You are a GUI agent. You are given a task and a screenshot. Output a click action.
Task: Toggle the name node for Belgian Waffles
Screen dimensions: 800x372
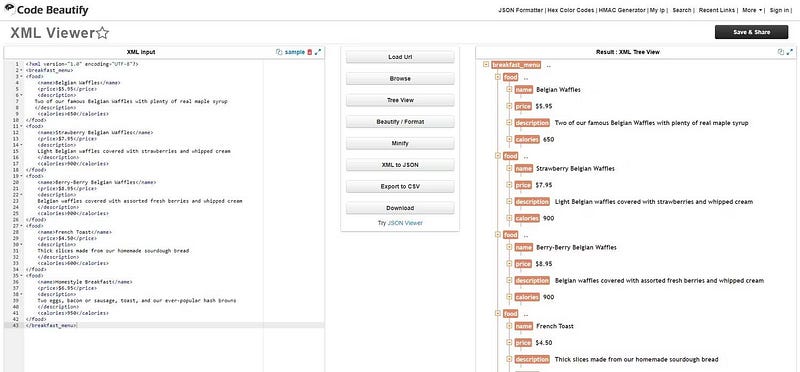point(509,90)
